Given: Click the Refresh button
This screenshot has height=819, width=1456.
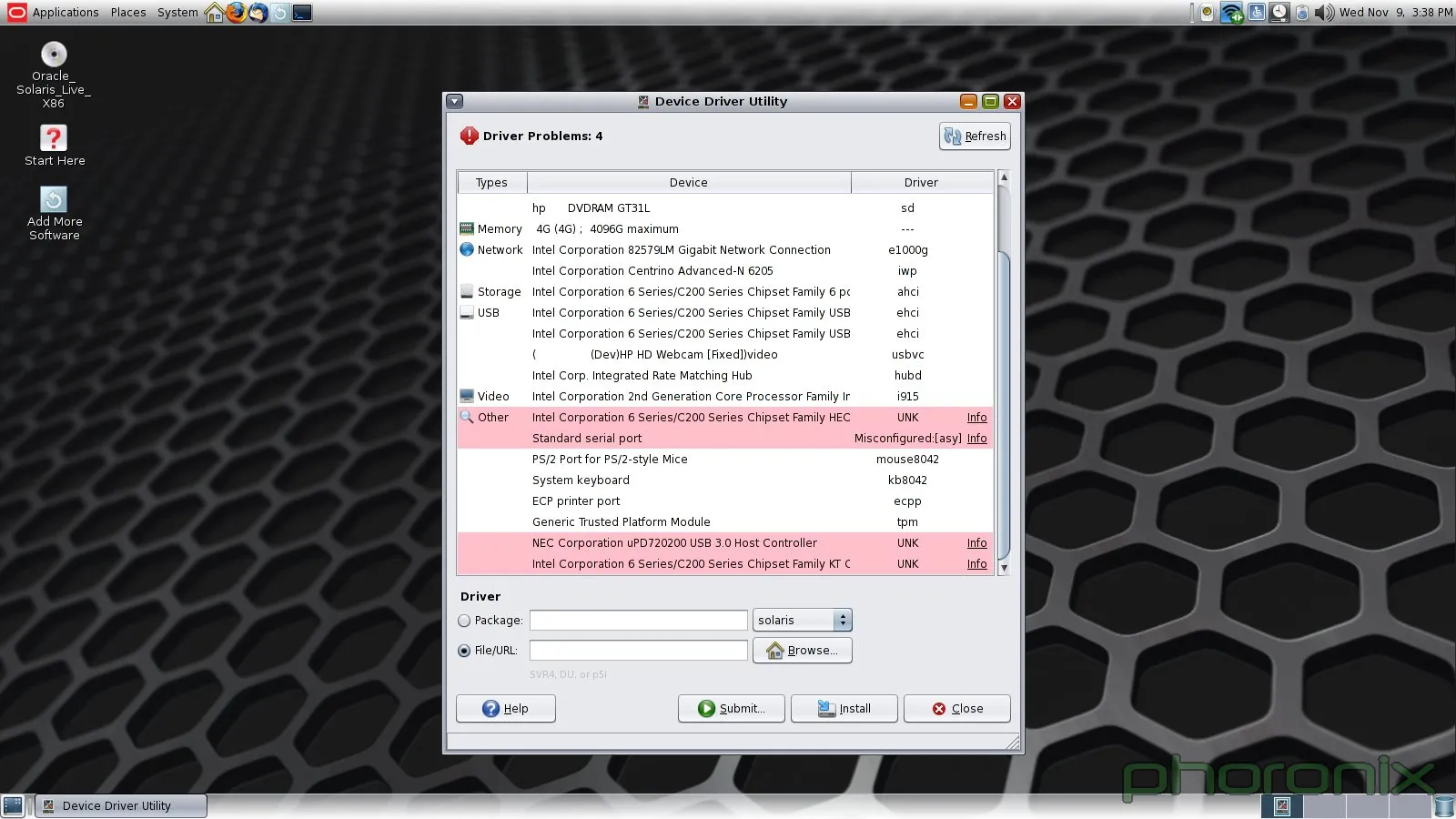Looking at the screenshot, I should coord(975,136).
